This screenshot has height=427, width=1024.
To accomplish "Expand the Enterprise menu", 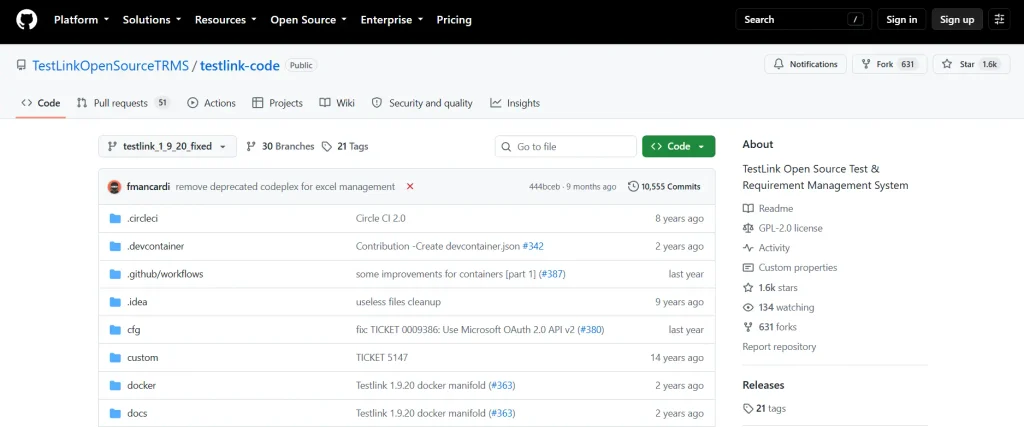I will pos(392,20).
